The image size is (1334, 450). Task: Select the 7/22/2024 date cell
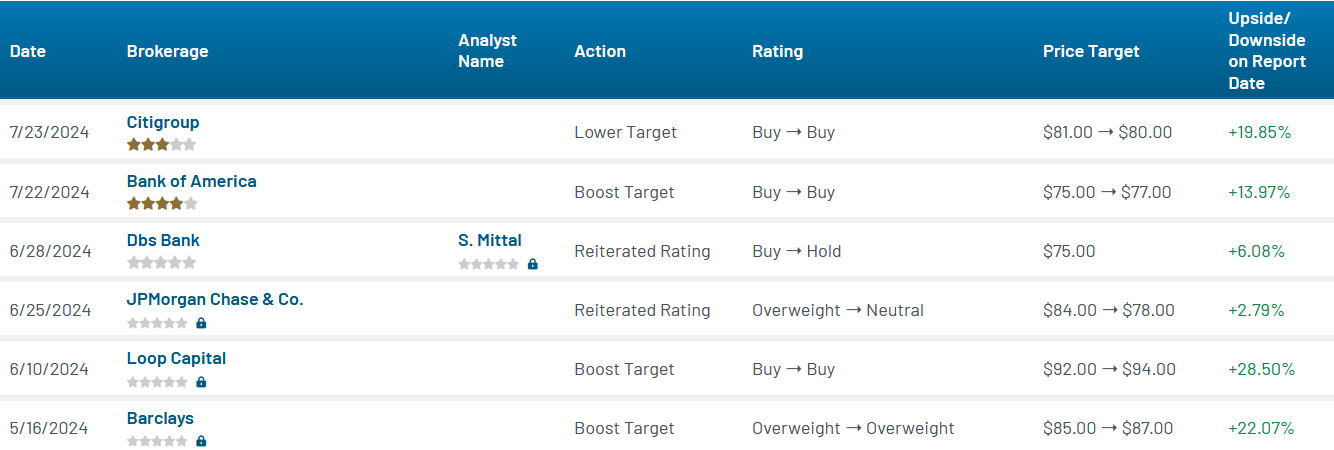[x=50, y=192]
